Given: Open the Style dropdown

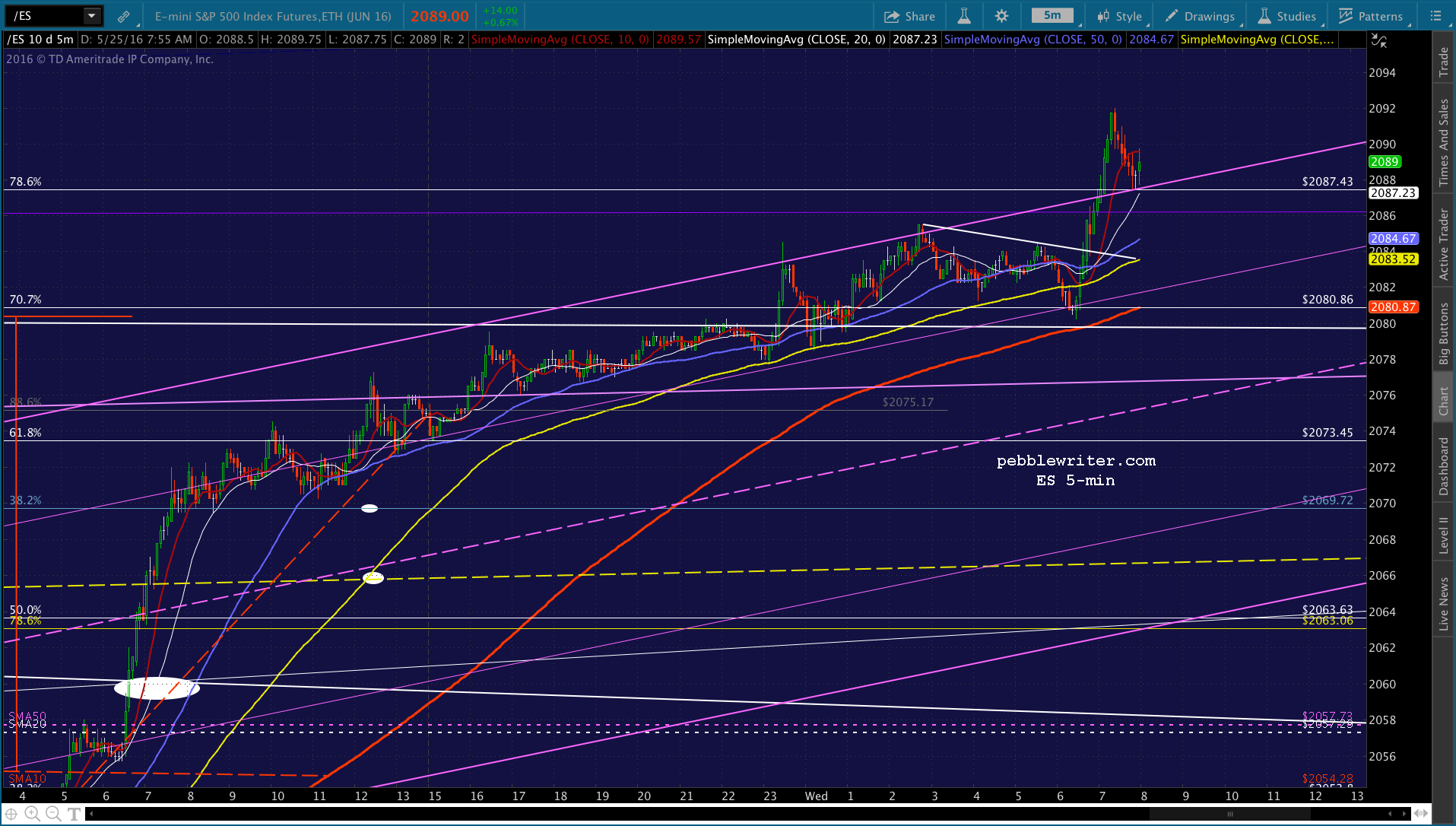Looking at the screenshot, I should pyautogui.click(x=1119, y=16).
